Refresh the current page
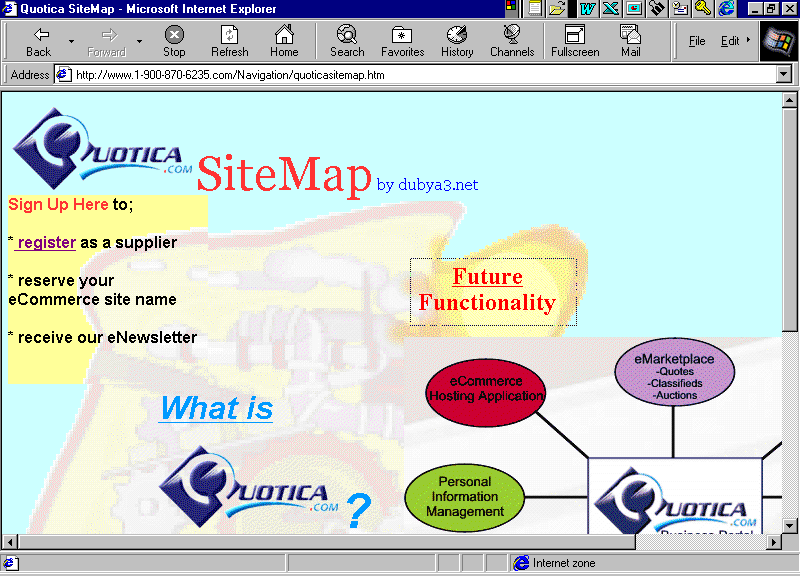Image resolution: width=800 pixels, height=576 pixels. (x=230, y=41)
